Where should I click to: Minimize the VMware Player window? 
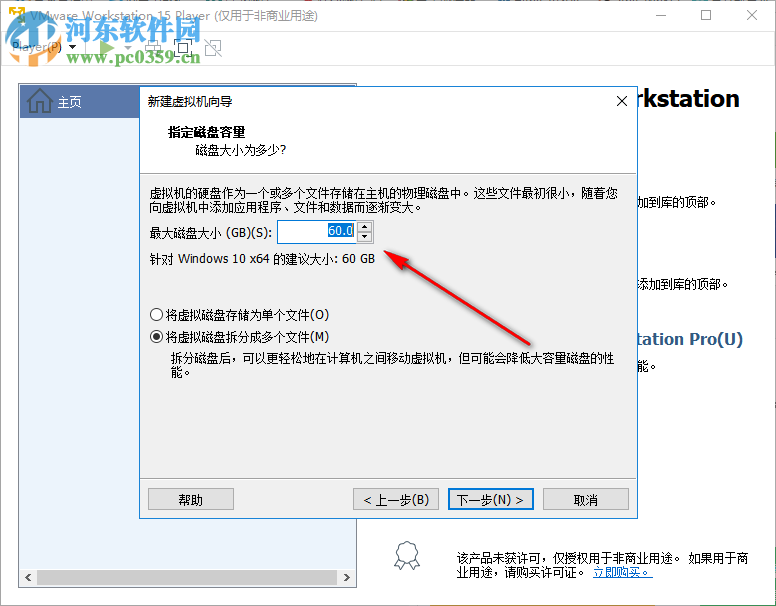(661, 15)
